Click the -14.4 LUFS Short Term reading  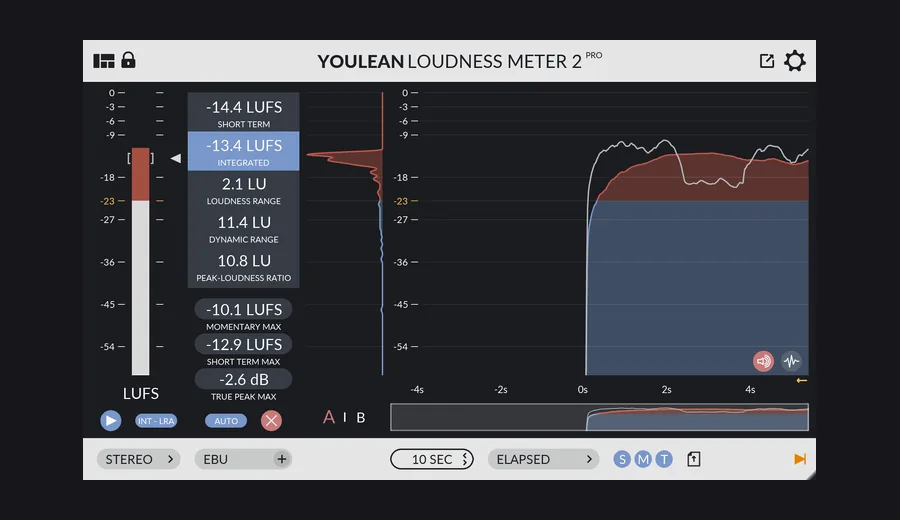tap(243, 112)
